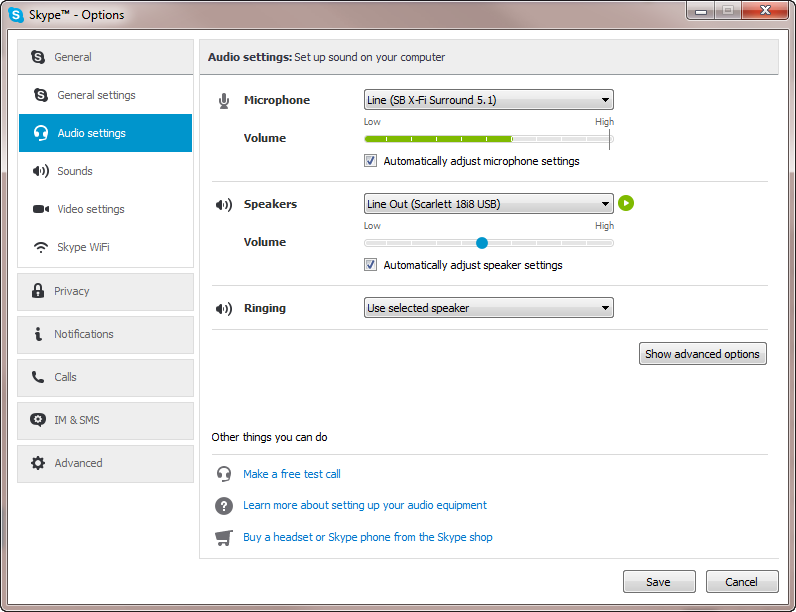796x612 pixels.
Task: Click the info icon beside Notifications
Action: coord(38,334)
